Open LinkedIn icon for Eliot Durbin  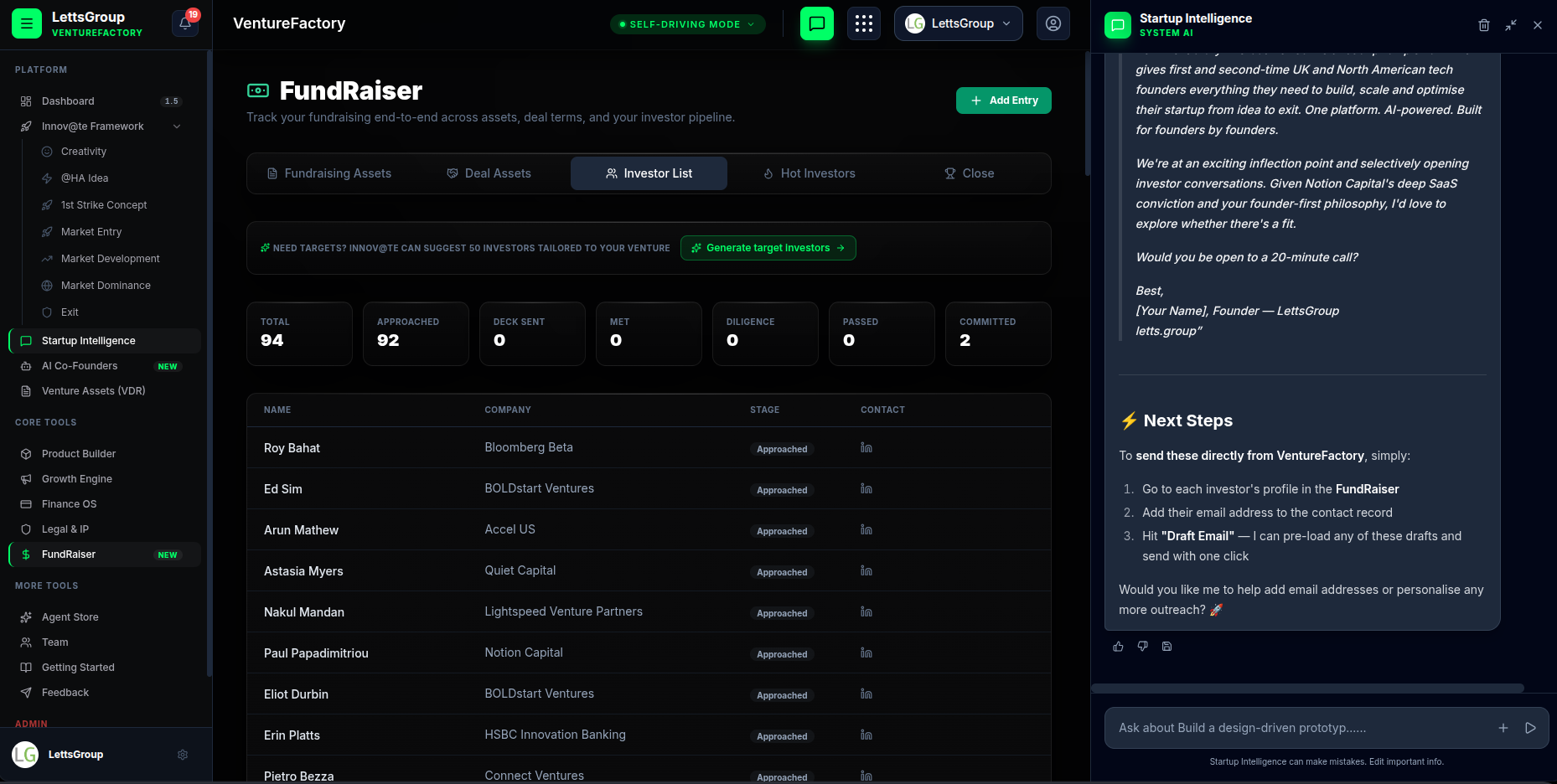pyautogui.click(x=866, y=694)
